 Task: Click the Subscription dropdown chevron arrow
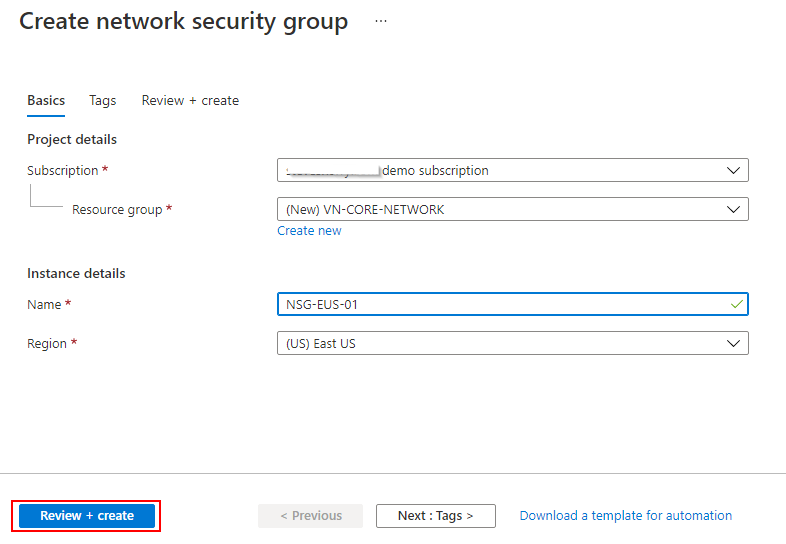click(x=734, y=170)
